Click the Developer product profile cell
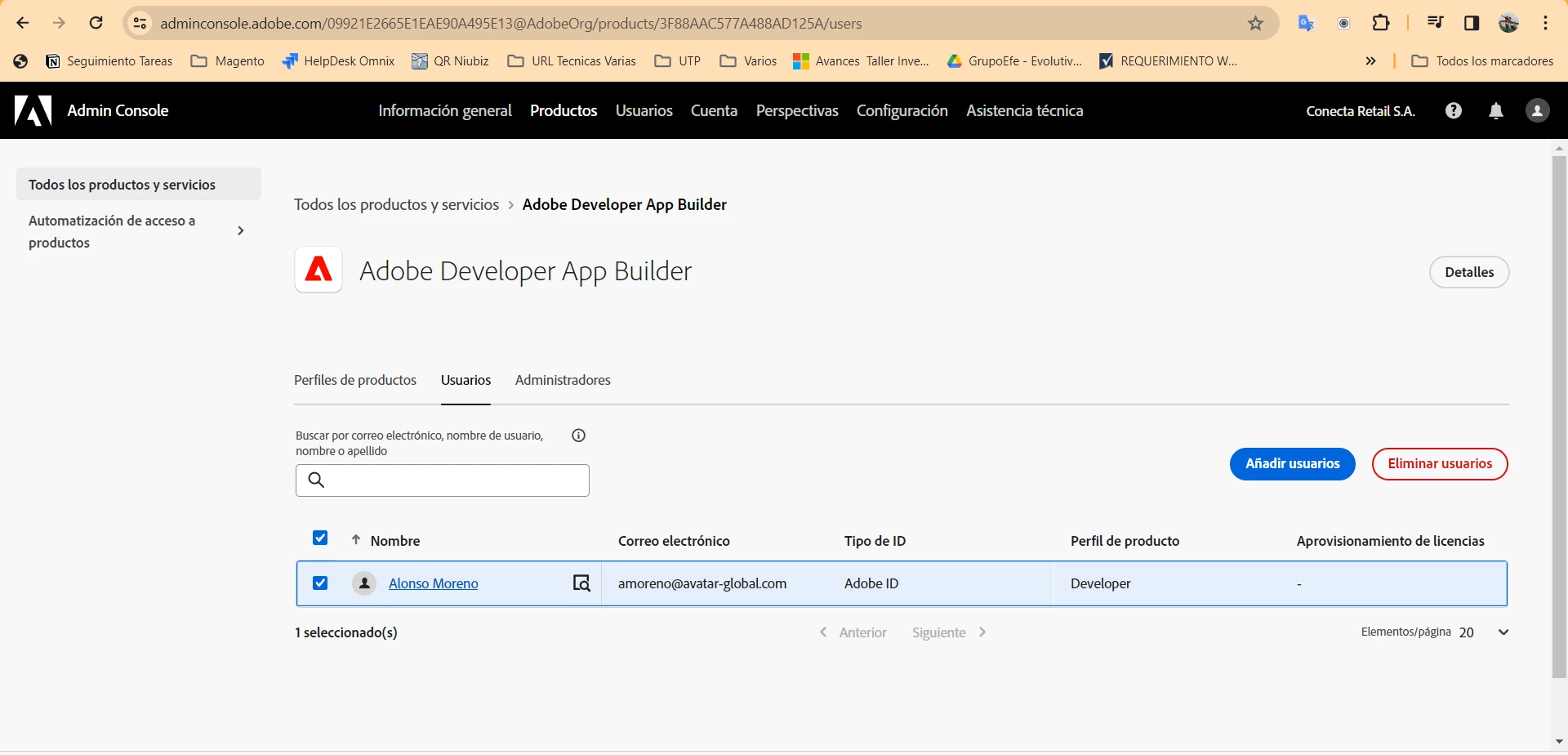 [x=1101, y=583]
